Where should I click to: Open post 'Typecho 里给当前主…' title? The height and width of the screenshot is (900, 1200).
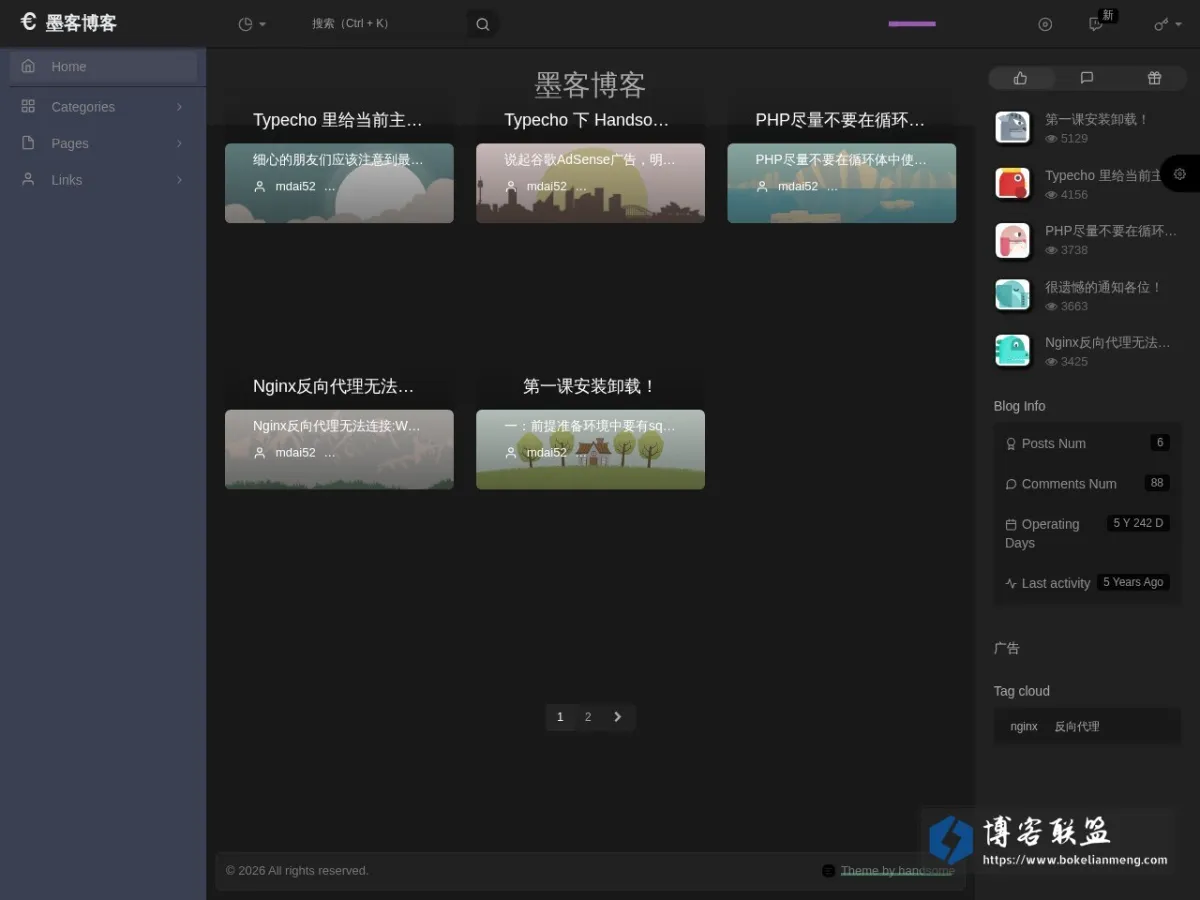tap(338, 120)
